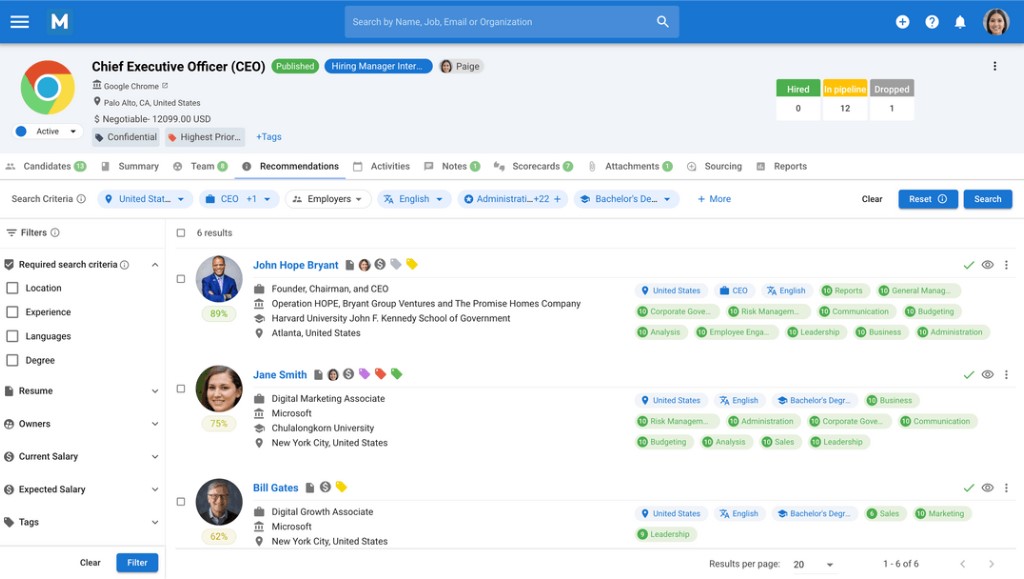Open the Results per page dropdown
This screenshot has width=1024, height=579.
tap(813, 565)
